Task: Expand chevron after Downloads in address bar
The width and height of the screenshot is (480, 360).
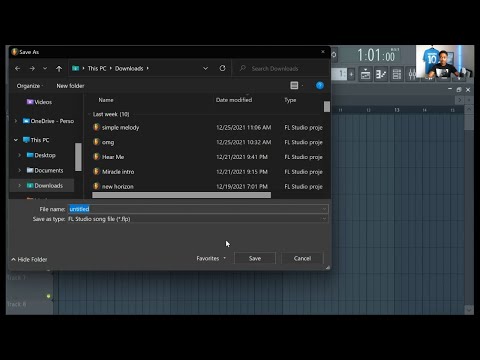Action: point(148,68)
